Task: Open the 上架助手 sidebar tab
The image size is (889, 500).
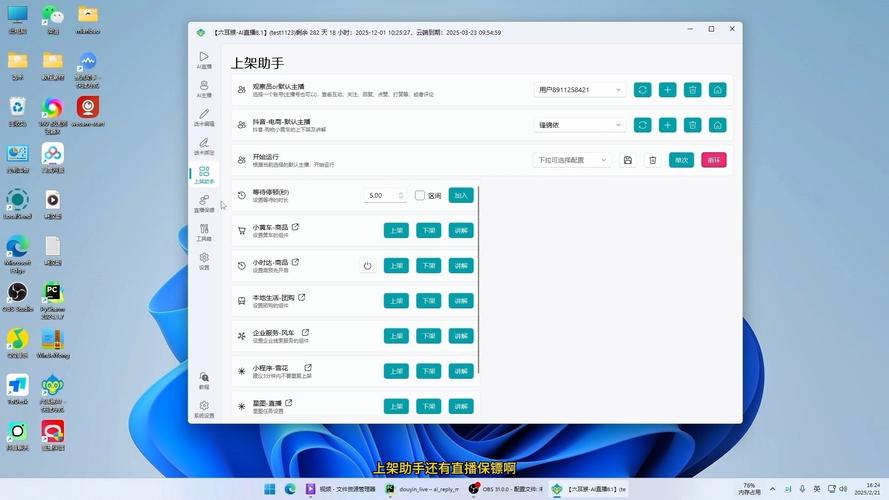Action: coord(204,175)
